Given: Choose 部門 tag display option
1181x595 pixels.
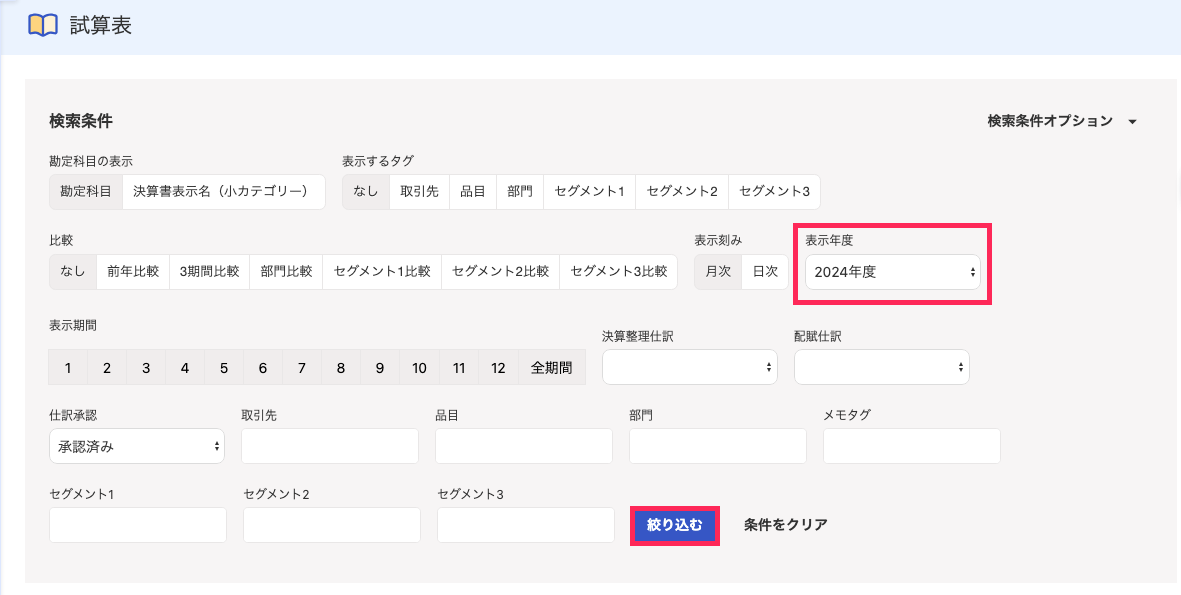Looking at the screenshot, I should pos(520,192).
